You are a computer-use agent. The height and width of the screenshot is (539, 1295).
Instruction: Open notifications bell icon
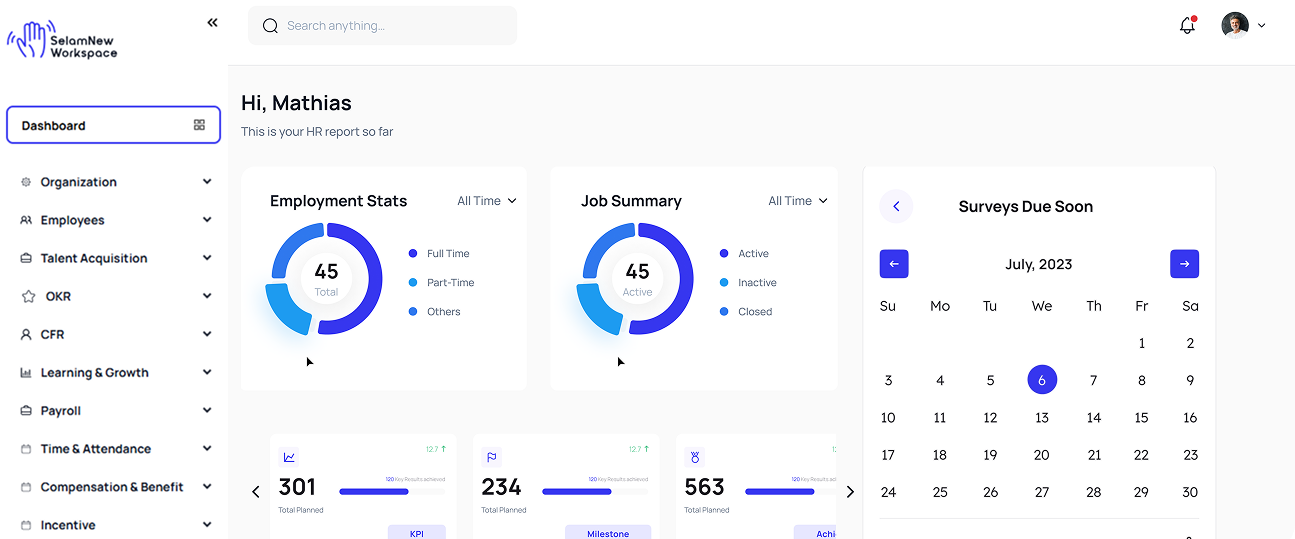click(1187, 26)
